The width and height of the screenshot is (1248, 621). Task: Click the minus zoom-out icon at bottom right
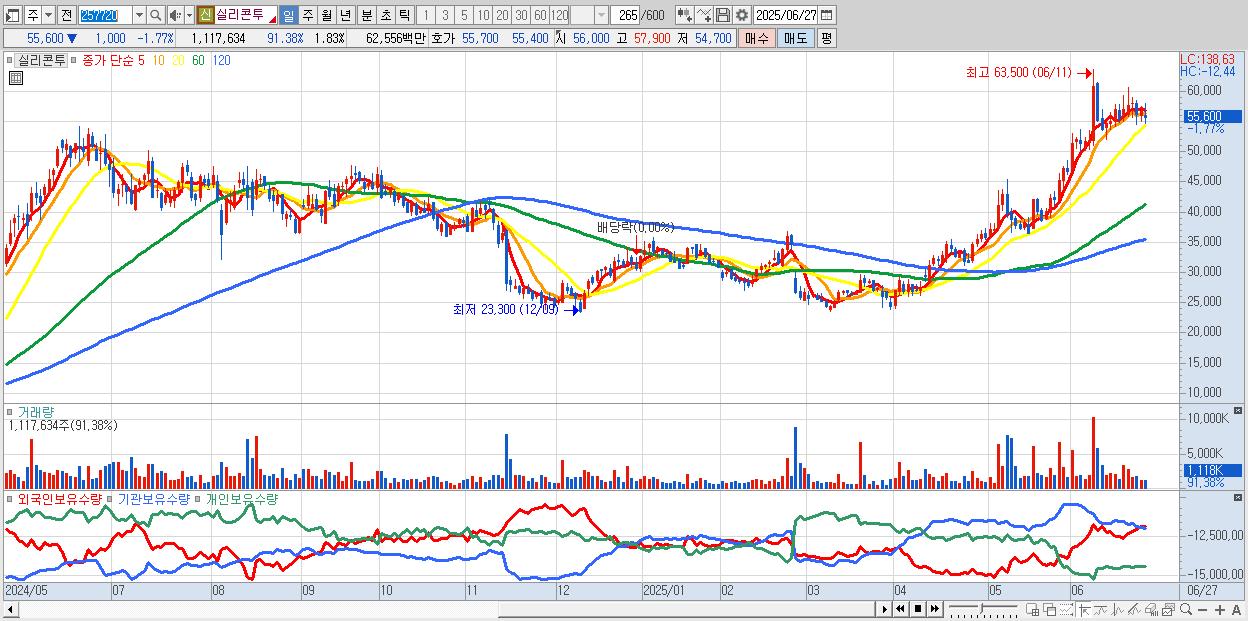click(1202, 610)
